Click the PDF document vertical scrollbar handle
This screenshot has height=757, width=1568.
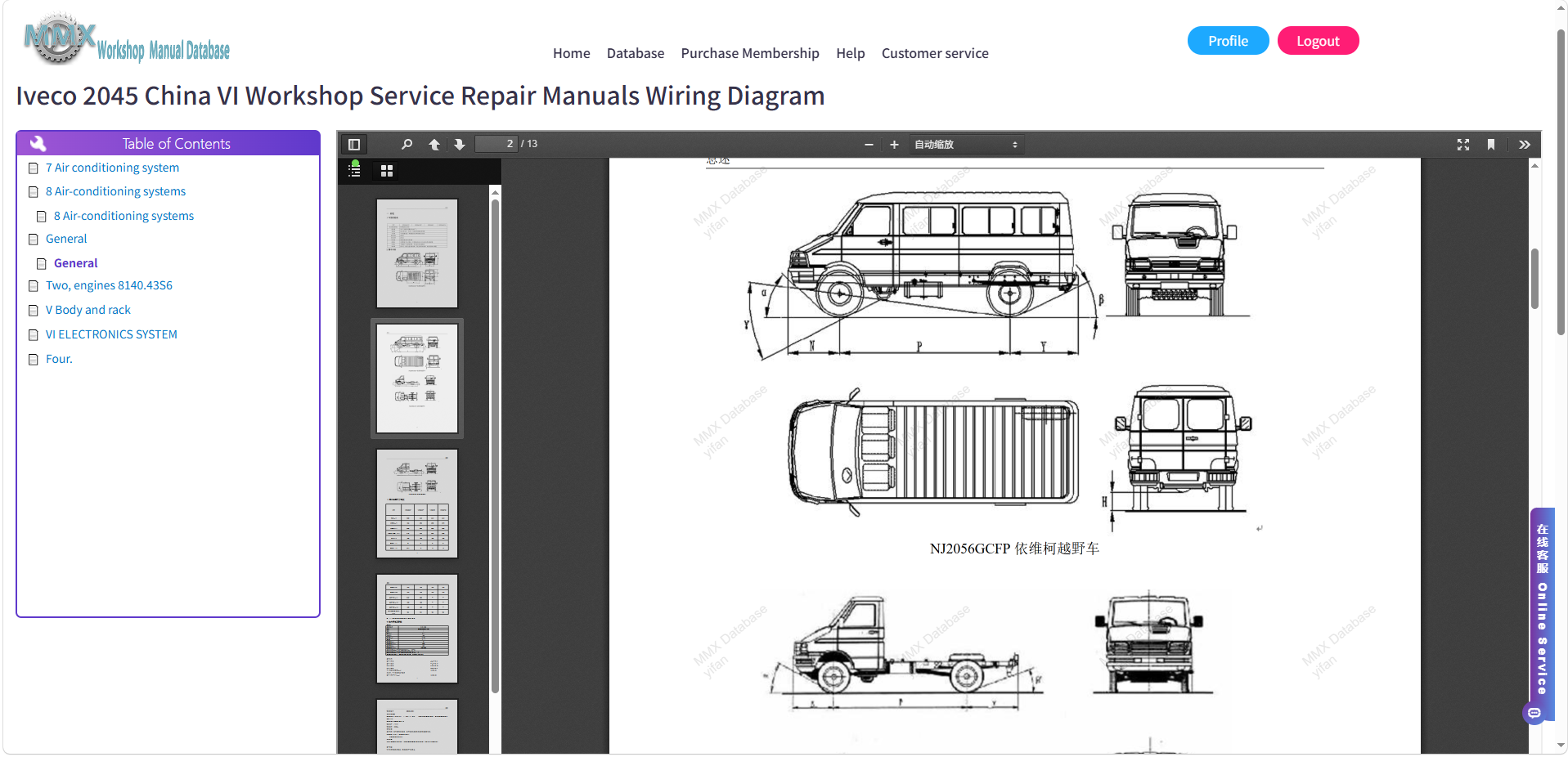coord(1534,278)
